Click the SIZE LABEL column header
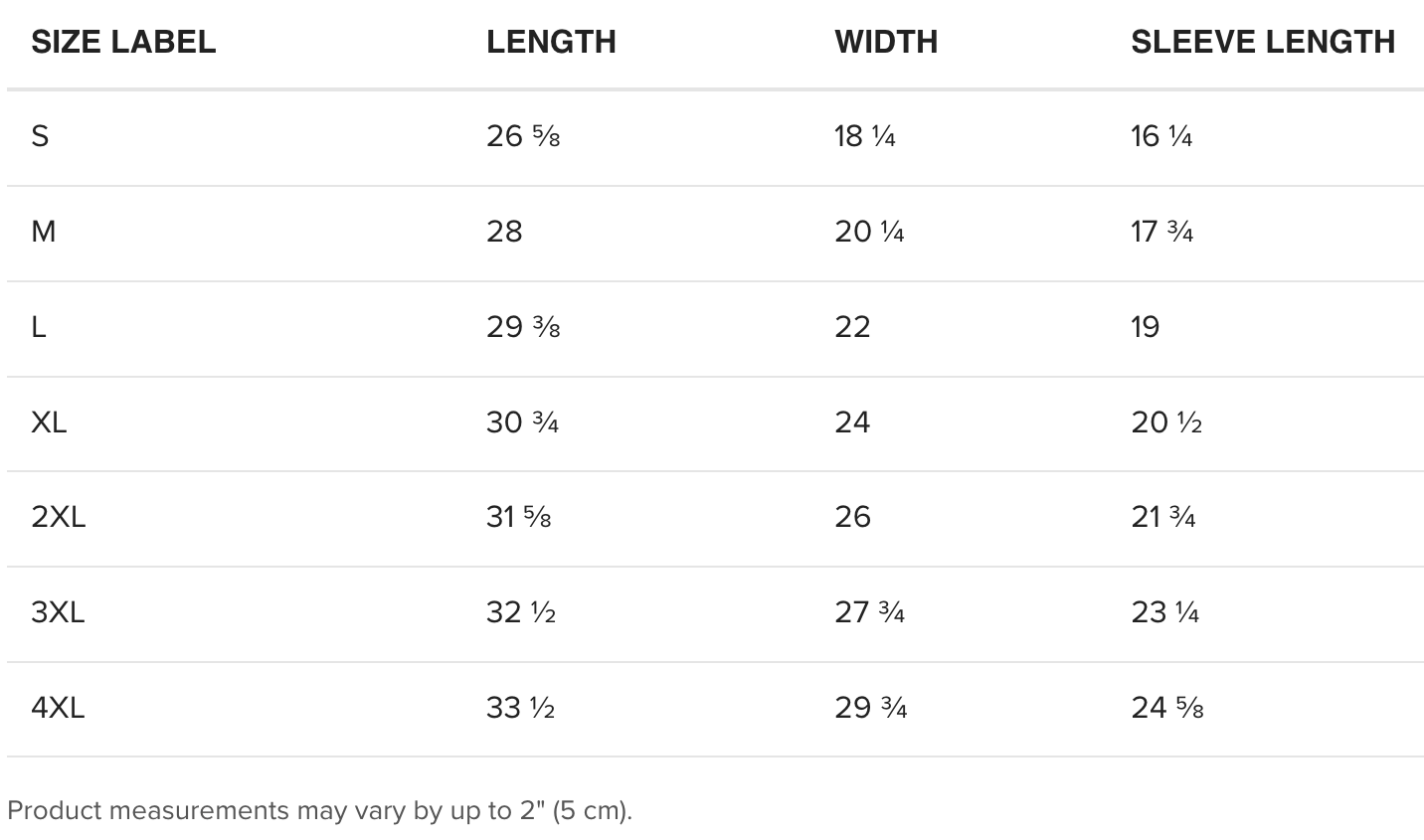Image resolution: width=1424 pixels, height=840 pixels. [x=123, y=42]
